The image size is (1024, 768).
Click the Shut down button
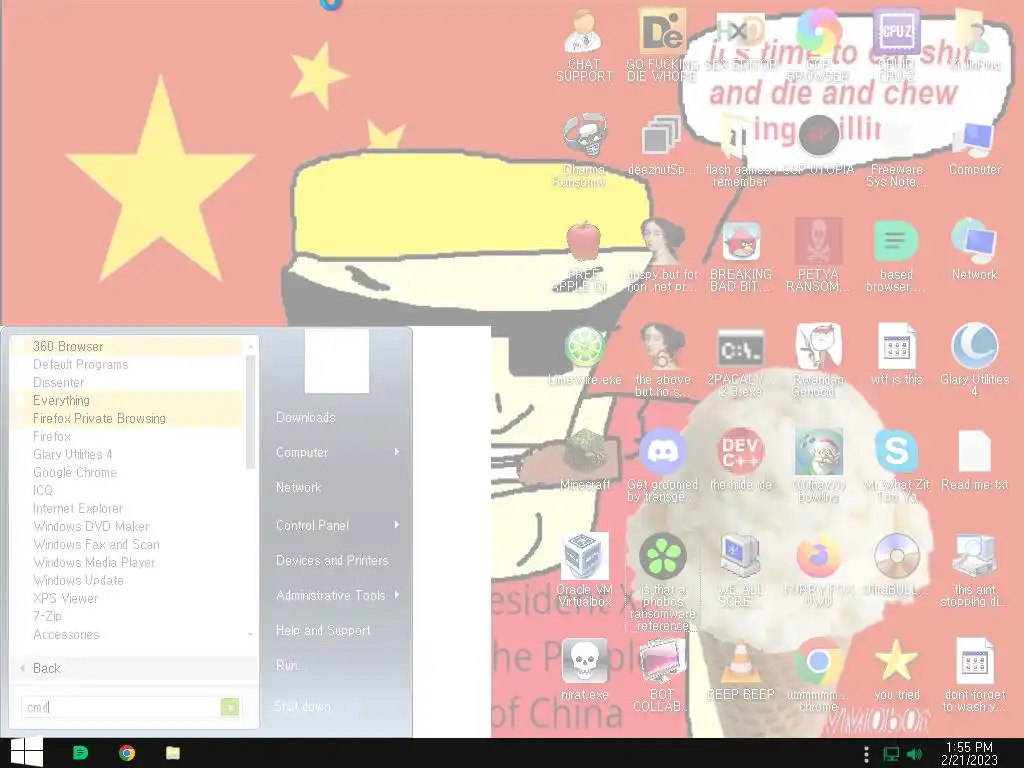click(x=302, y=707)
